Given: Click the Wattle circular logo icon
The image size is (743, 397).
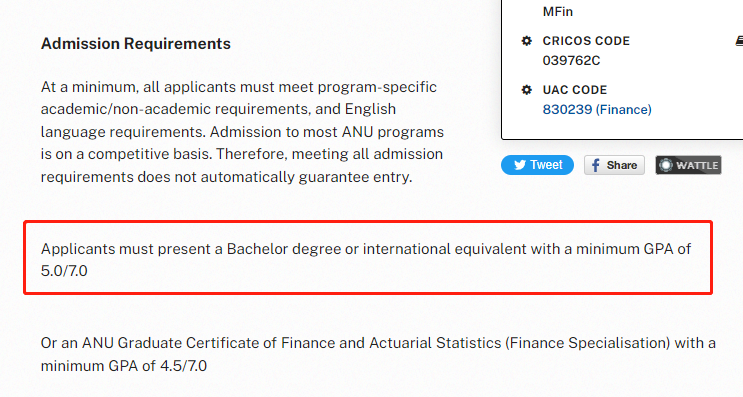Looking at the screenshot, I should [x=666, y=165].
